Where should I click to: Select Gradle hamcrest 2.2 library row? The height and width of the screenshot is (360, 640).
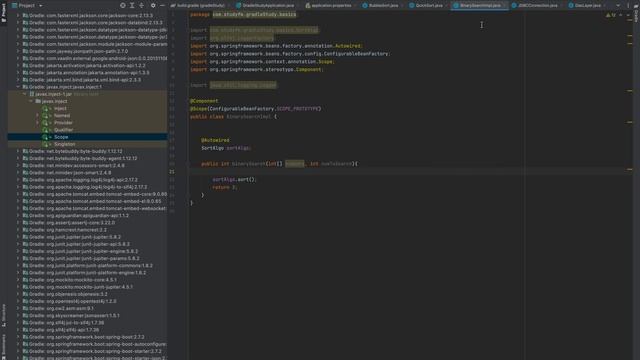pyautogui.click(x=87, y=230)
